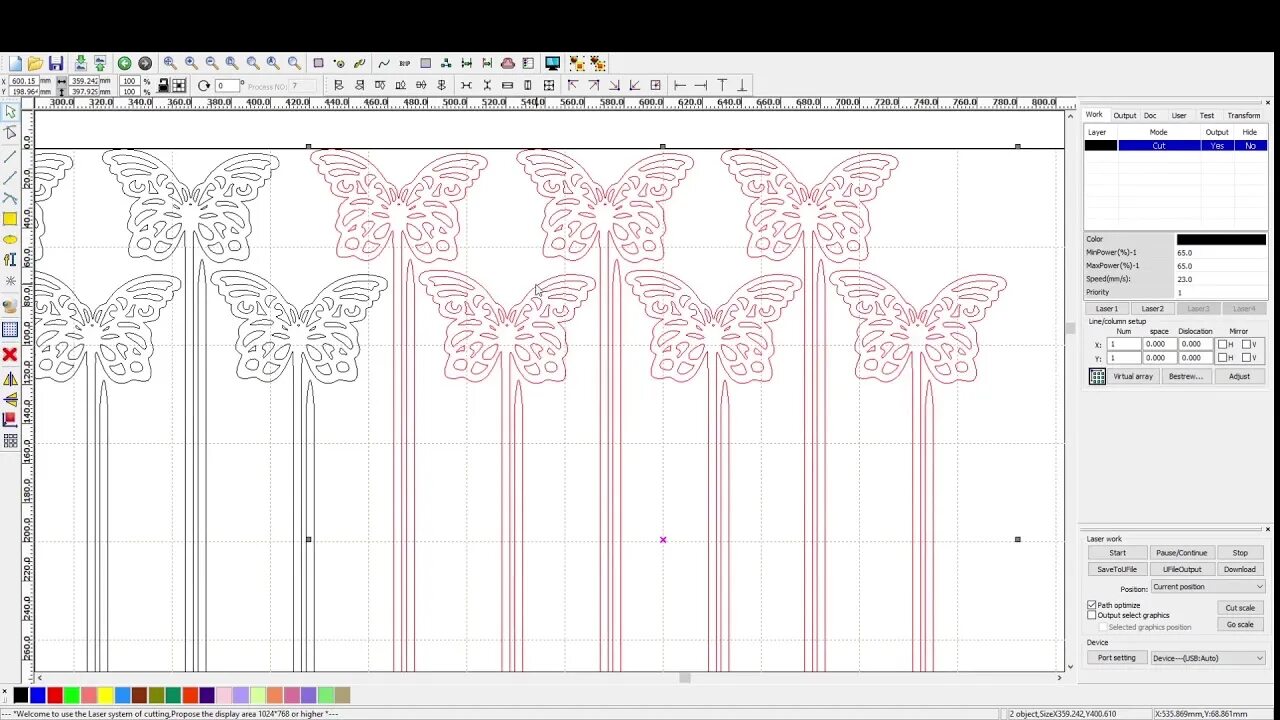Screen dimensions: 1280x720
Task: Select the Cut layer row mode cell
Action: click(1158, 146)
